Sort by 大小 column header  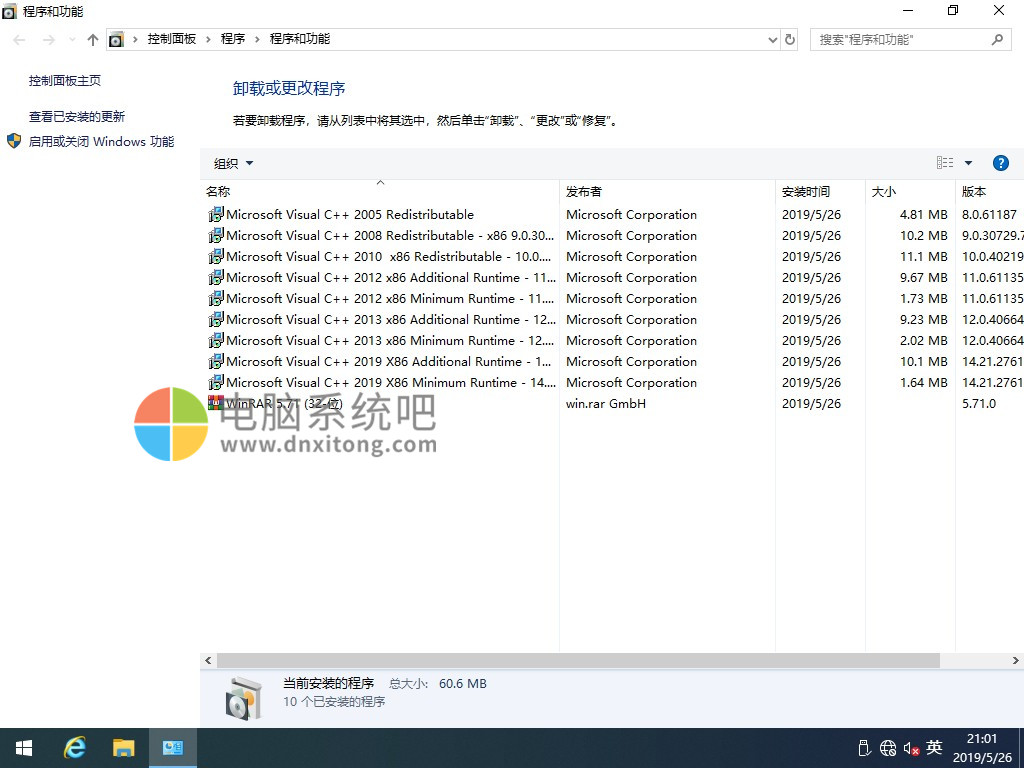(x=910, y=191)
